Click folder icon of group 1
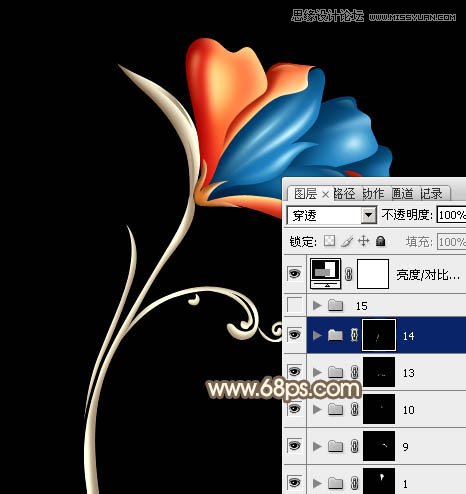The height and width of the screenshot is (494, 466). 335,483
